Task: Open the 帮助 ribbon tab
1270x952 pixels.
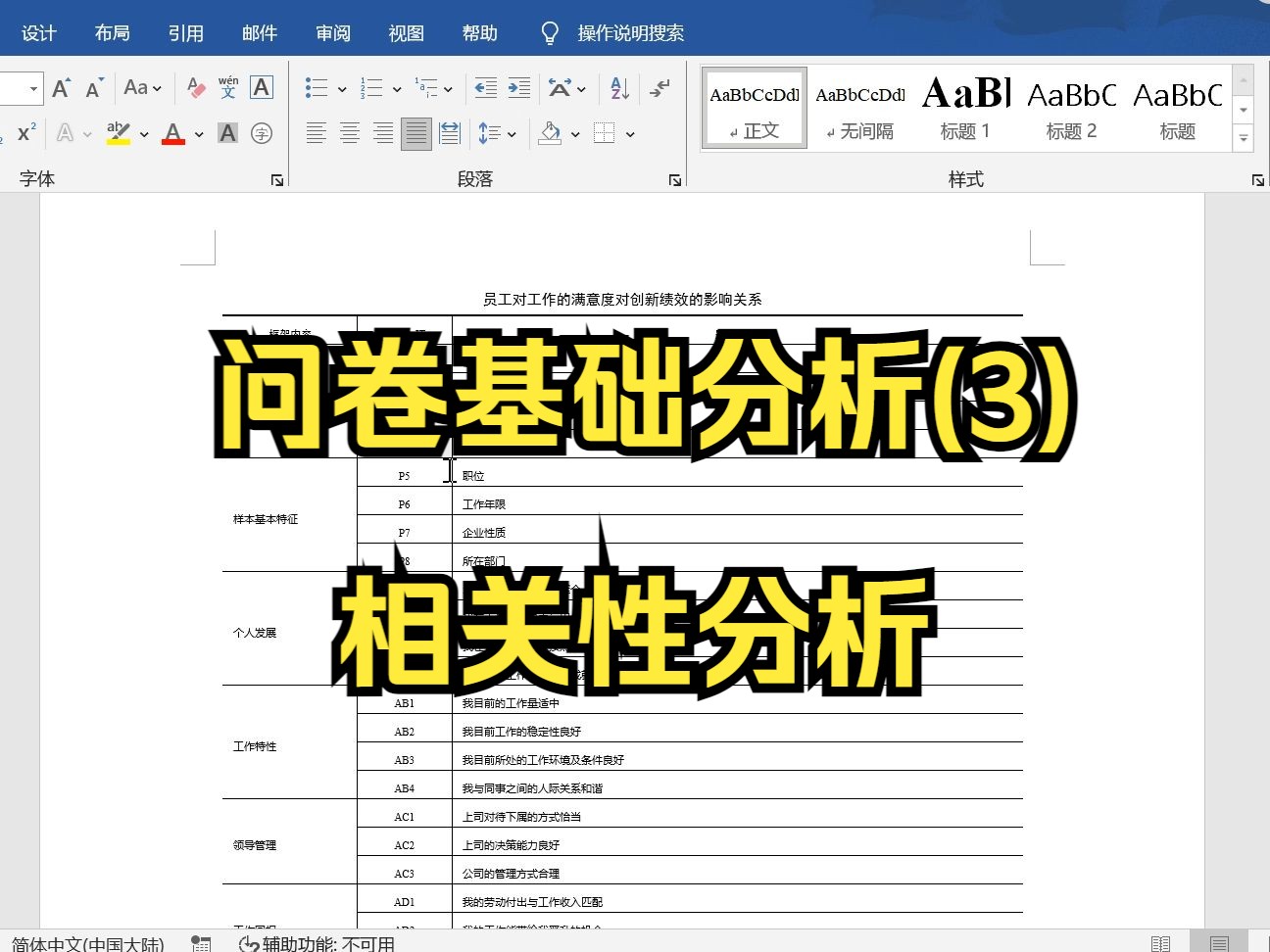Action: 480,33
